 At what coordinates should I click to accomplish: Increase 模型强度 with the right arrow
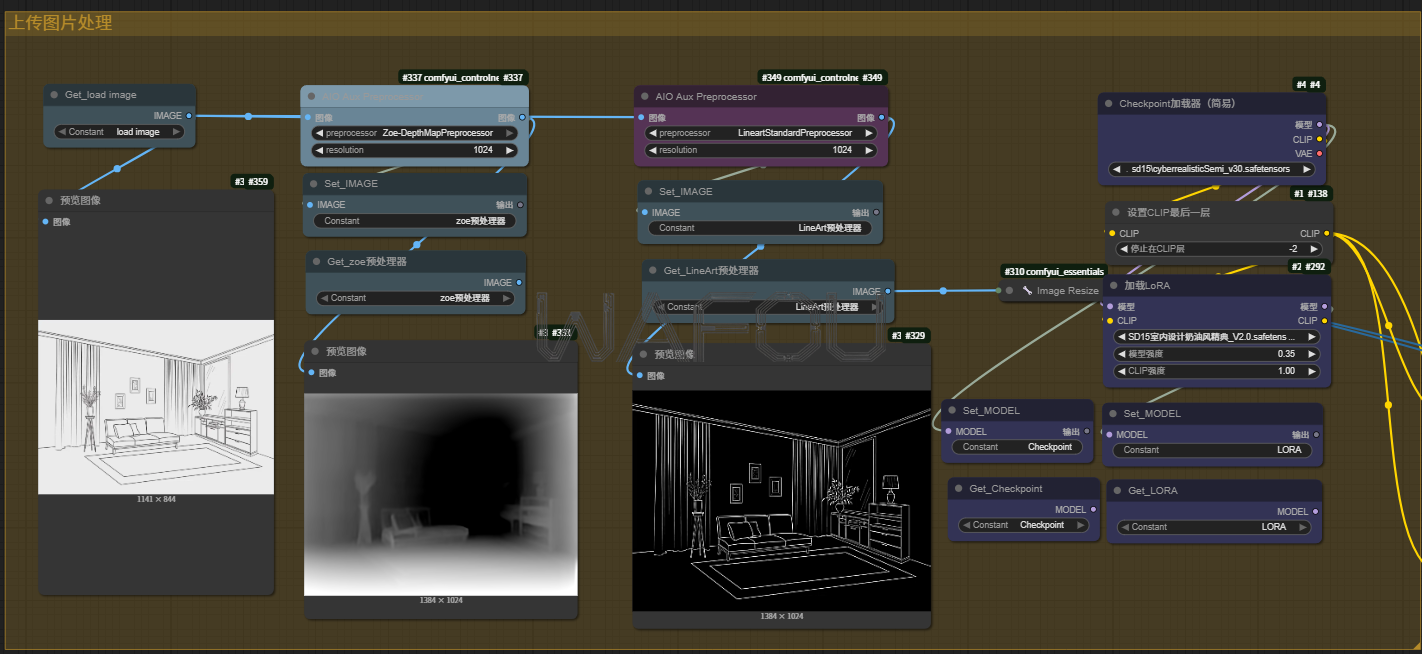[x=1313, y=354]
